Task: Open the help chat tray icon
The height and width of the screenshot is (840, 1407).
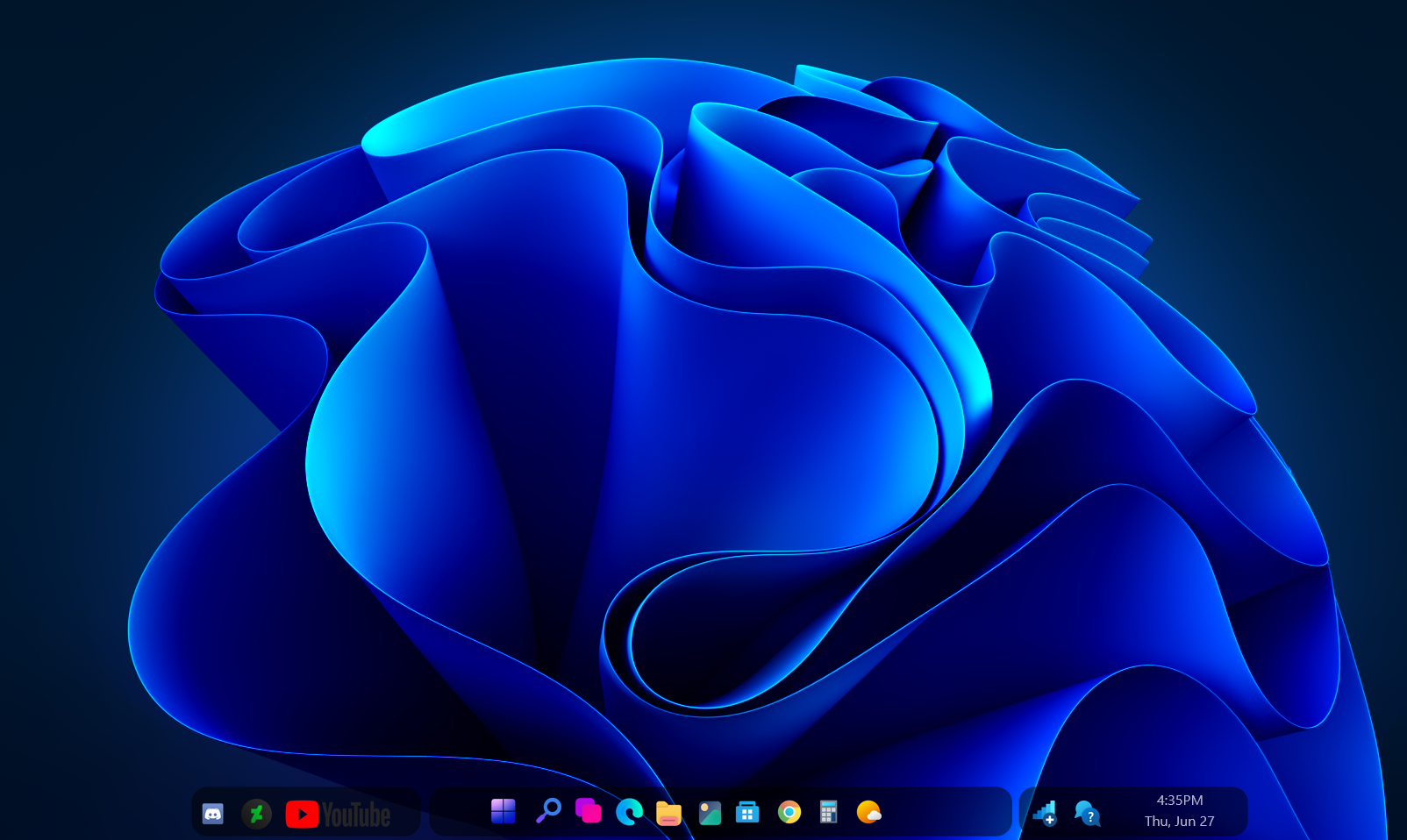Action: pyautogui.click(x=1086, y=814)
